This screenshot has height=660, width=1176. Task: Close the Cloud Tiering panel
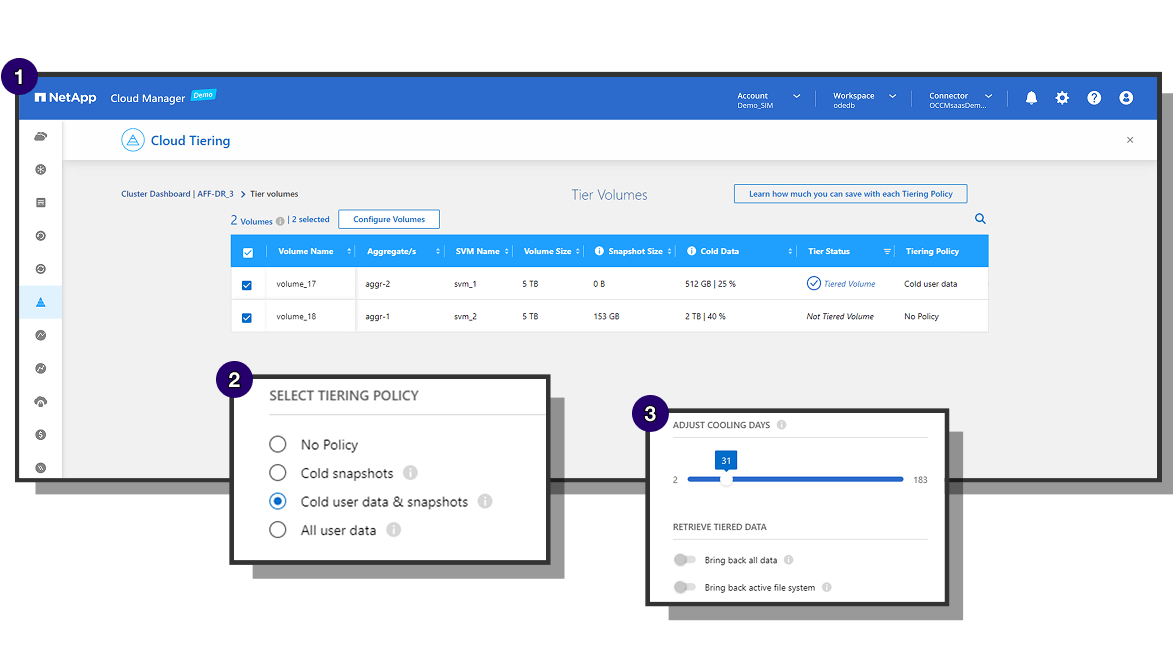pyautogui.click(x=1130, y=140)
